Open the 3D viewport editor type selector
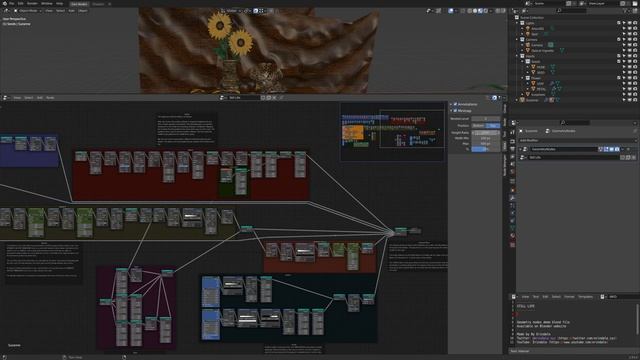Viewport: 640px width, 360px height. click(x=6, y=11)
